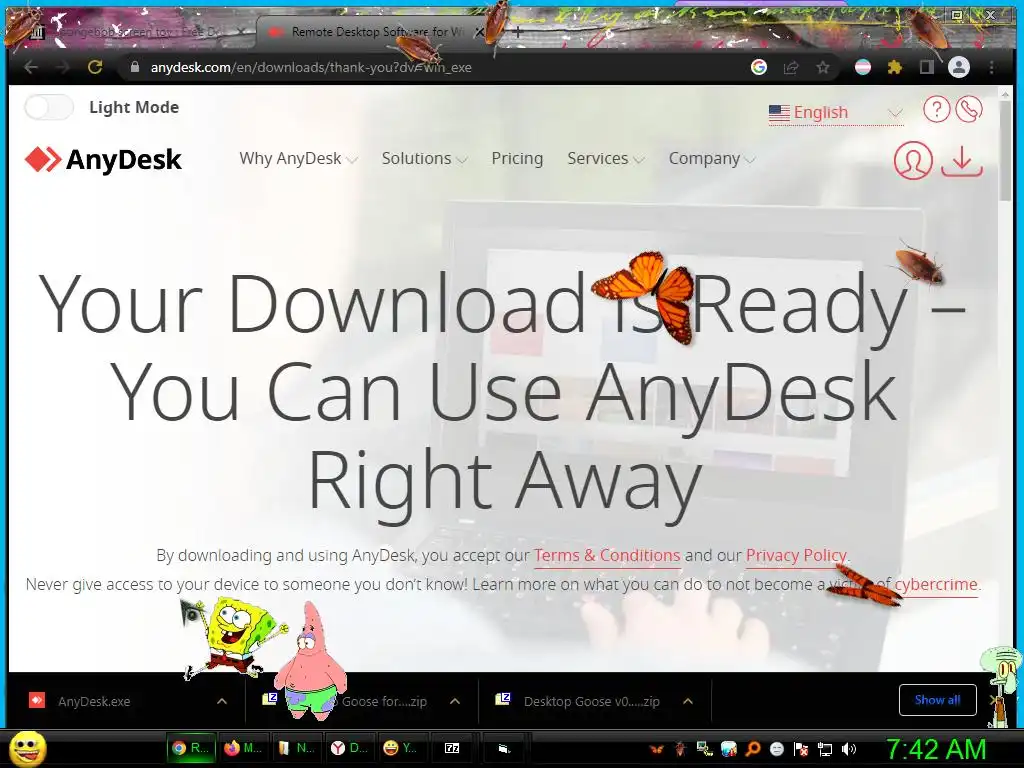Open the pink-blue striped extension icon
This screenshot has height=768, width=1024.
click(x=863, y=67)
